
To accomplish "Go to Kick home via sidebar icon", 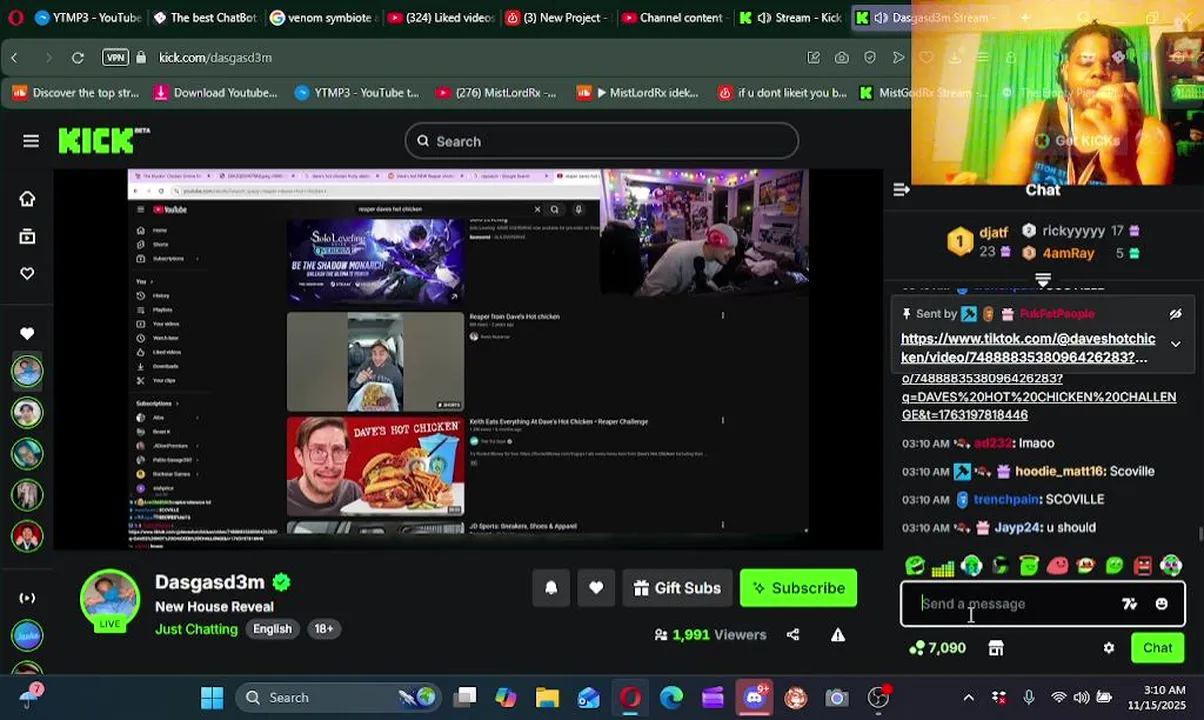I will pyautogui.click(x=27, y=198).
